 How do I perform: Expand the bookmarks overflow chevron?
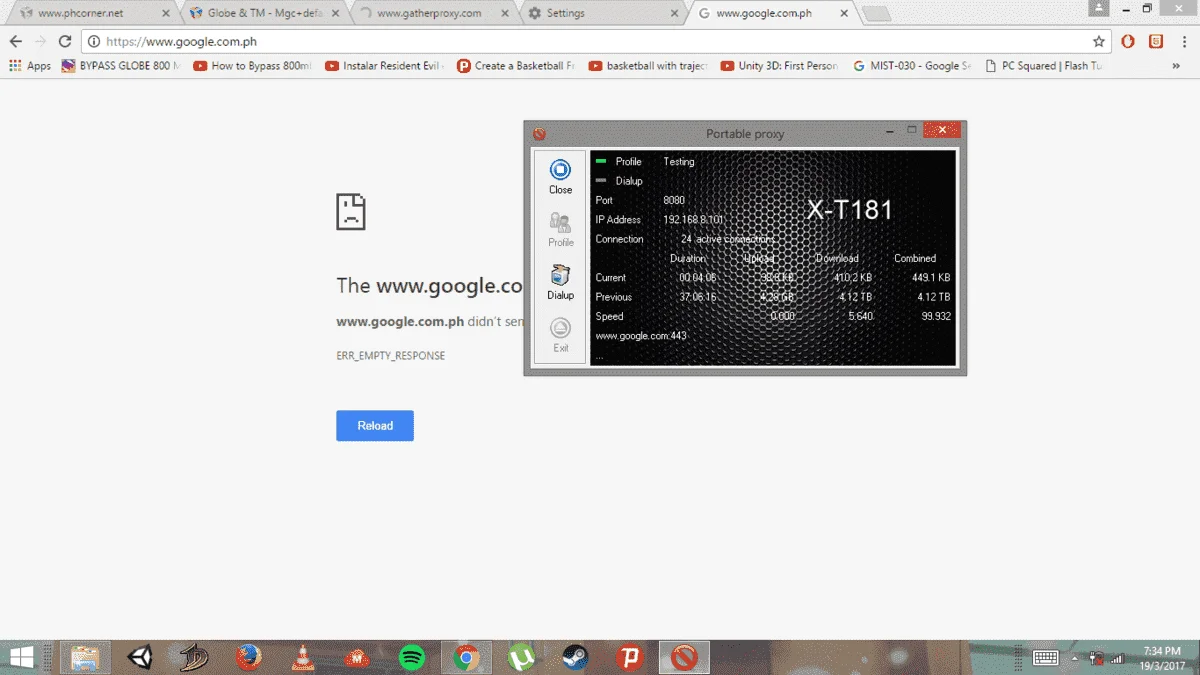click(x=1176, y=66)
